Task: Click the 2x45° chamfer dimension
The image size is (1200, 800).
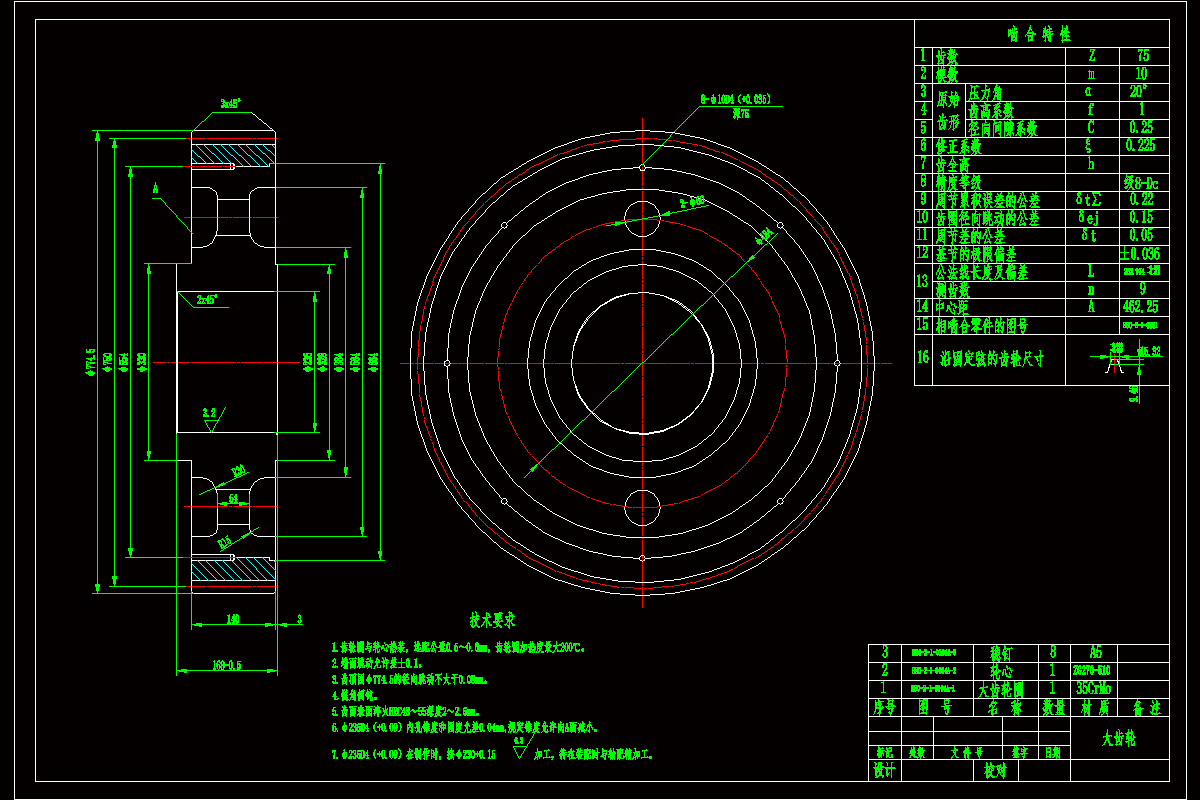Action: 208,298
